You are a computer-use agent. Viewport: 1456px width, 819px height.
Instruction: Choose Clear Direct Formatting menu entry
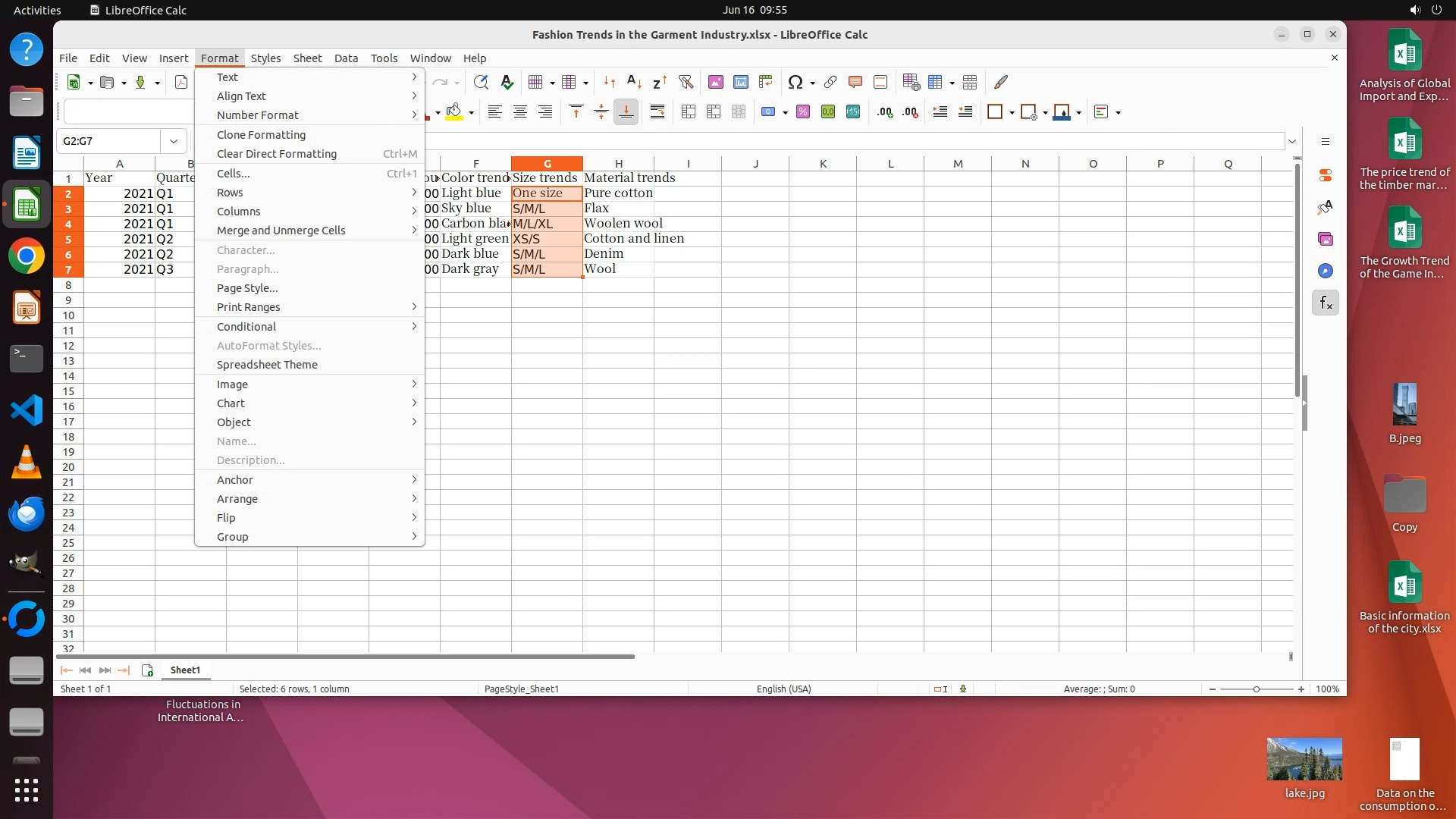(x=276, y=154)
